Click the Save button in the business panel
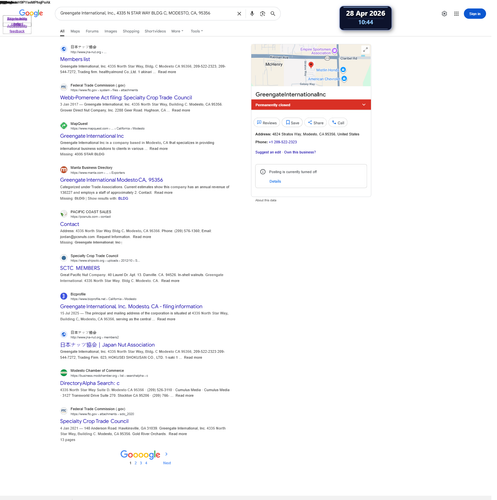Viewport: 497px width, 500px height. 292,123
